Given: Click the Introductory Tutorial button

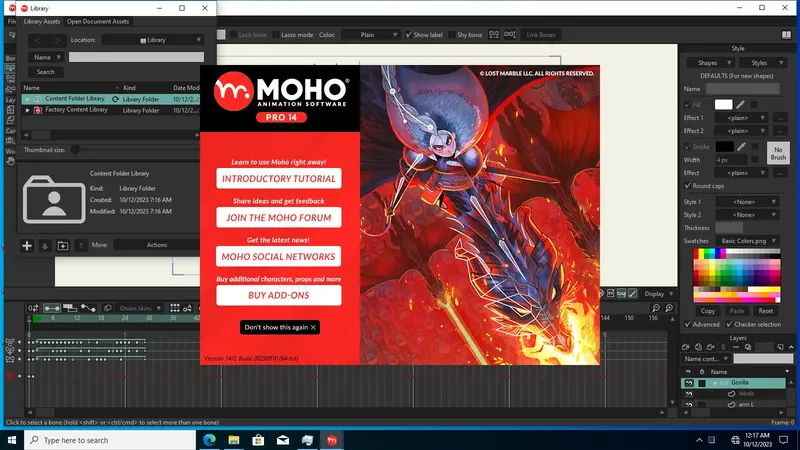Looking at the screenshot, I should 279,179.
